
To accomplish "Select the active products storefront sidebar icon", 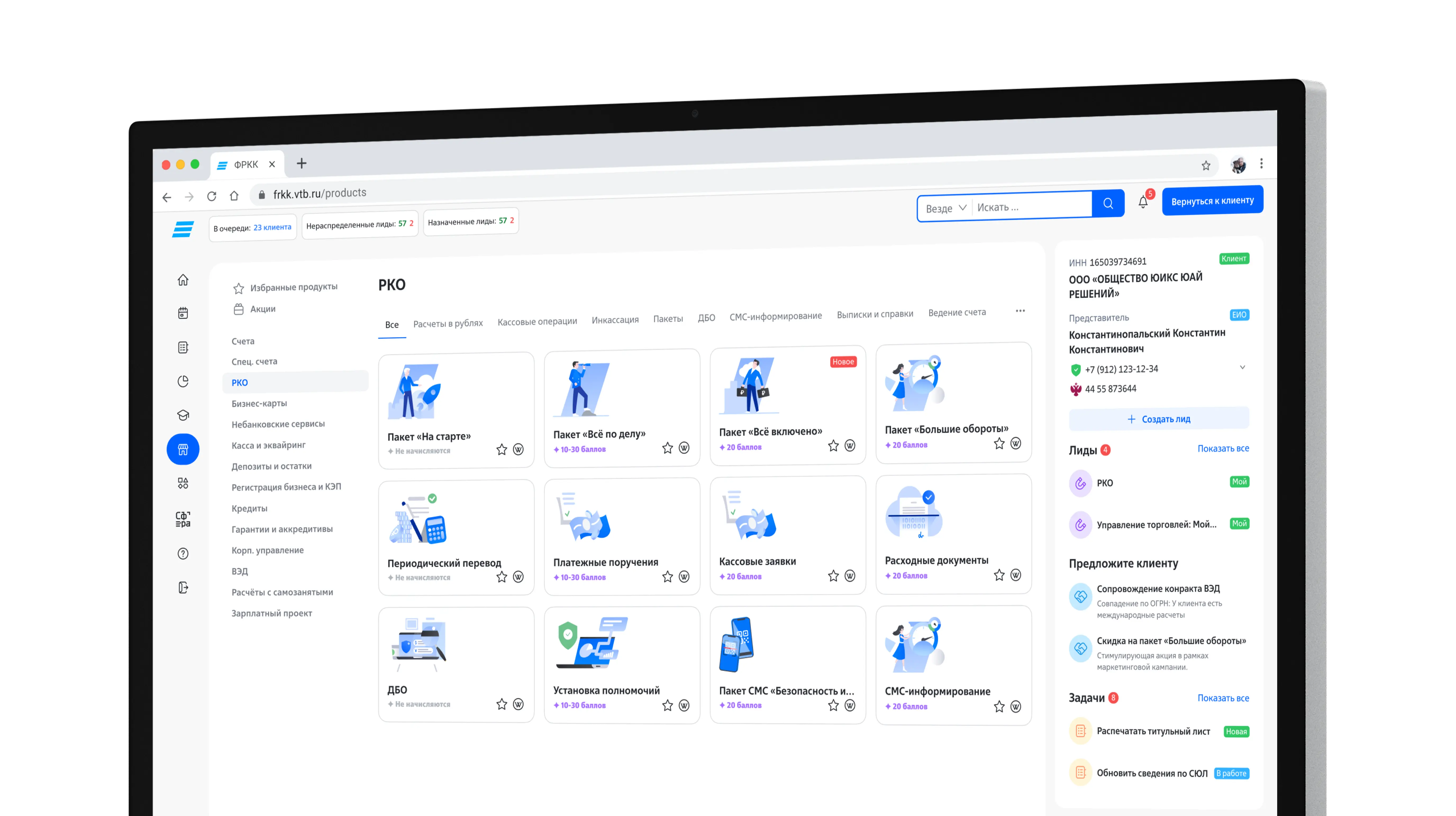I will [x=183, y=450].
